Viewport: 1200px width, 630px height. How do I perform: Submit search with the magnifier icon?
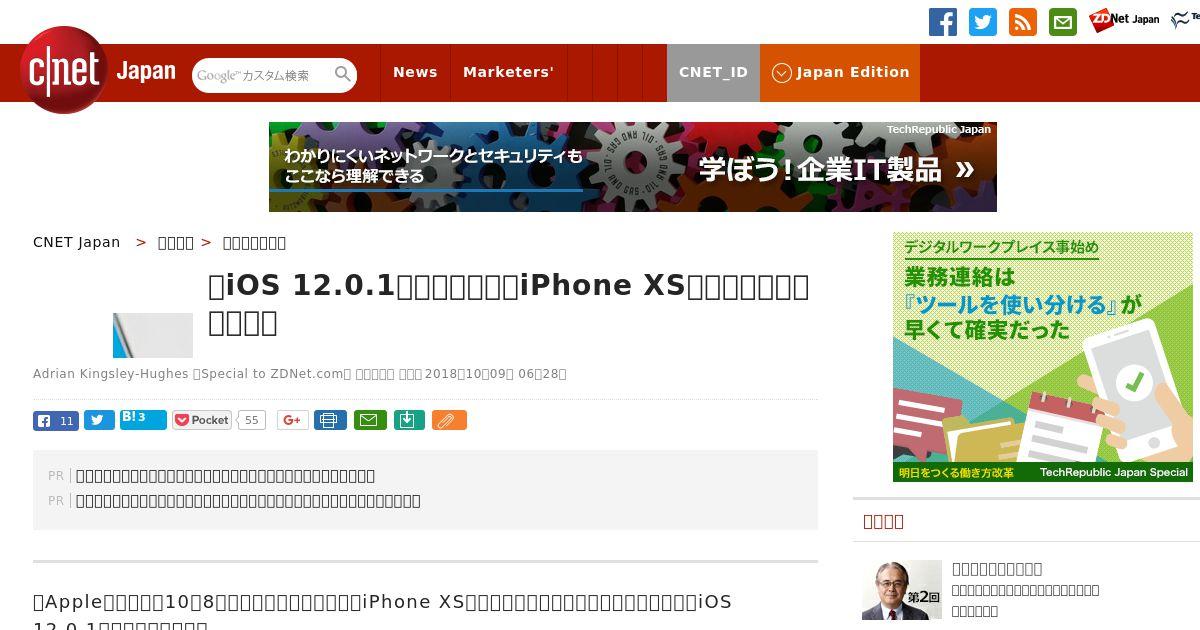click(343, 74)
